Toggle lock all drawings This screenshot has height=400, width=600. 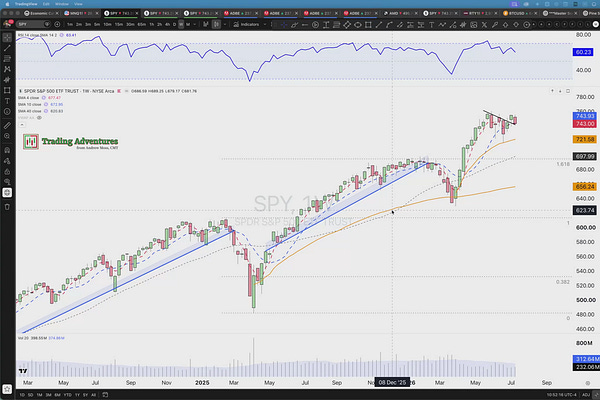click(x=7, y=171)
